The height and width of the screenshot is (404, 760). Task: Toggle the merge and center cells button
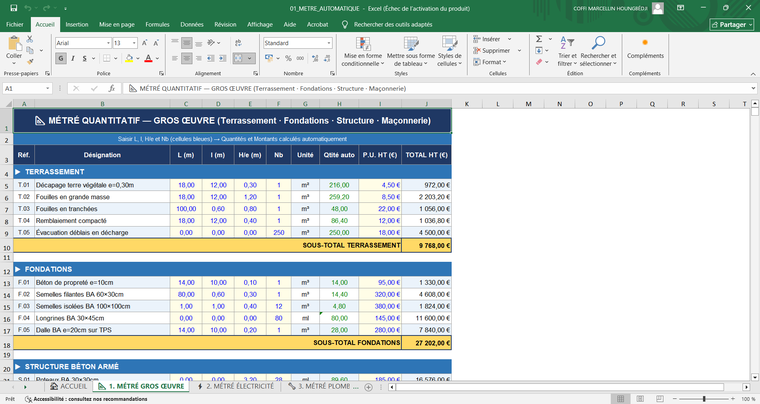(238, 59)
